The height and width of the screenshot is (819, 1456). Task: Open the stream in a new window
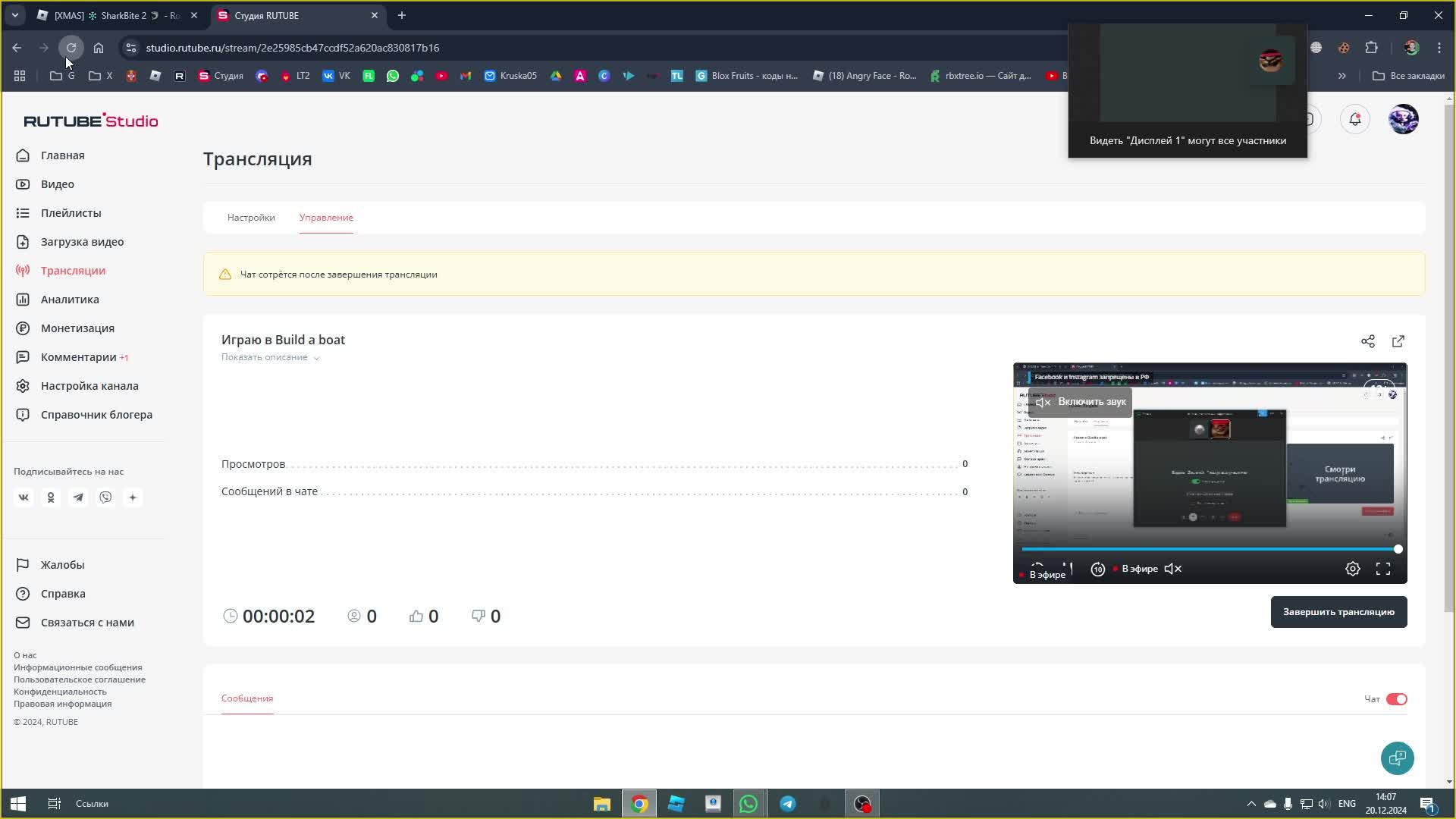(x=1398, y=341)
